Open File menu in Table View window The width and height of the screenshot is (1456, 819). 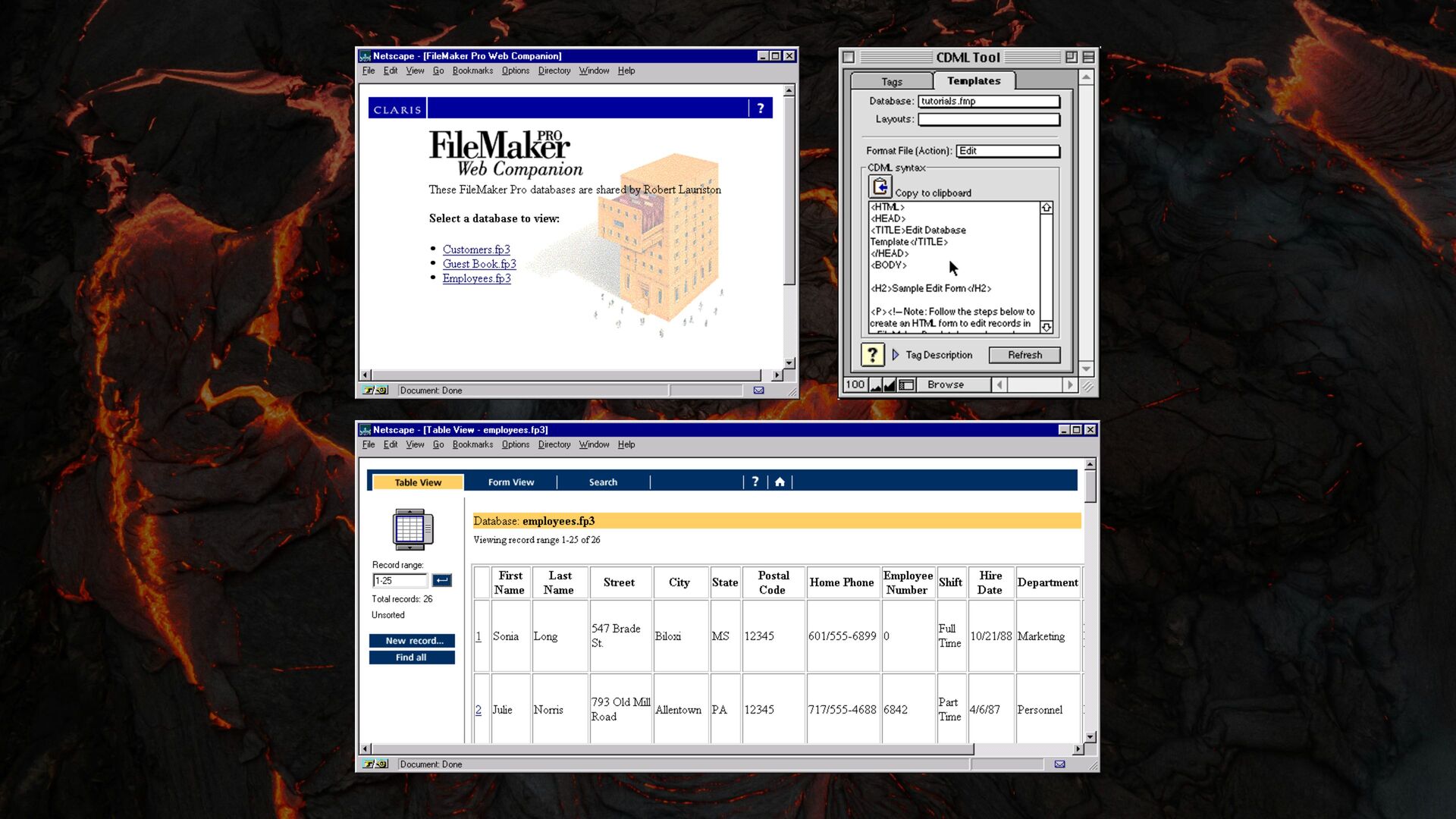point(369,445)
